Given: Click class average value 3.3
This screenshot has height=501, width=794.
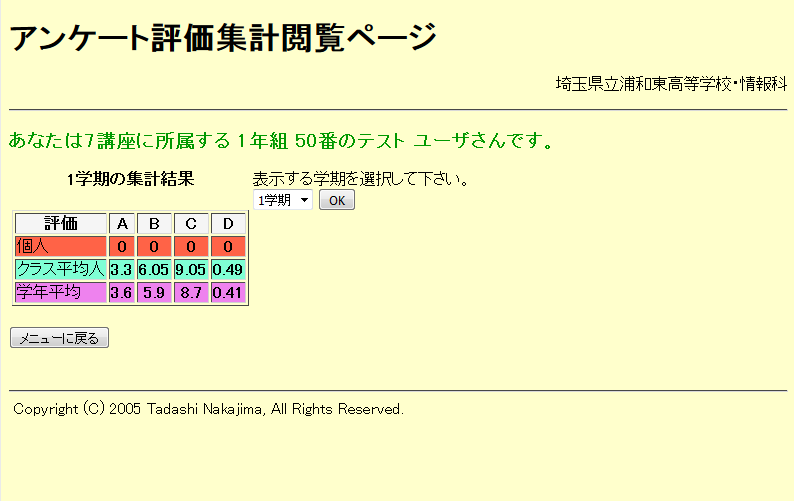Looking at the screenshot, I should click(x=121, y=269).
